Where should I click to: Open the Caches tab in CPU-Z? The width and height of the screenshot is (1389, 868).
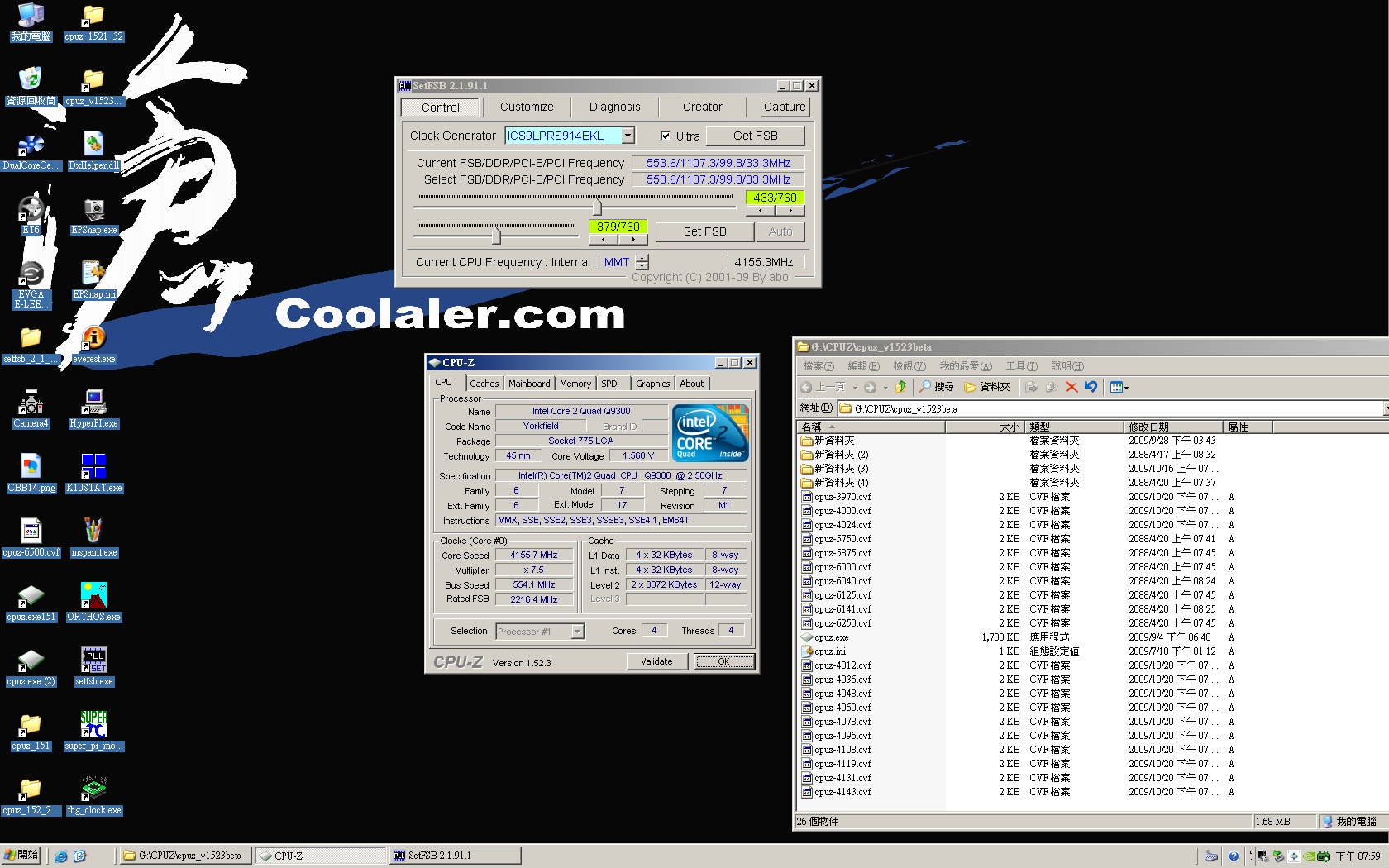pyautogui.click(x=484, y=384)
